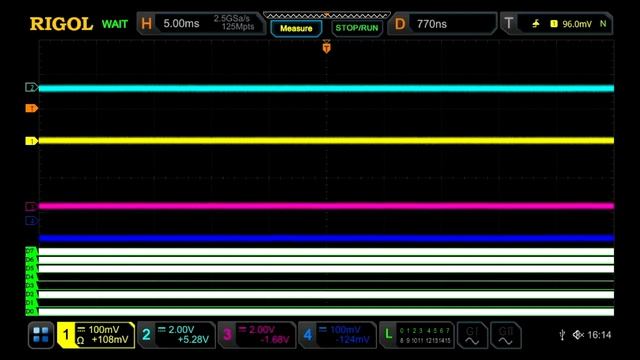
Task: Select digital channel D6 label
Action: click(31, 260)
